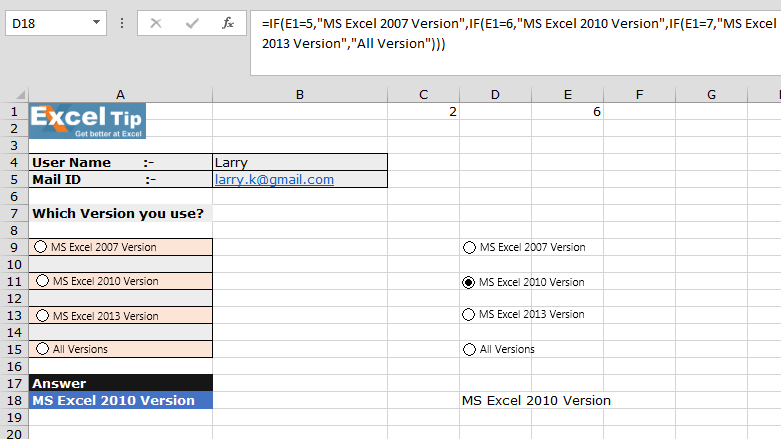Select row 17 header

[14, 383]
